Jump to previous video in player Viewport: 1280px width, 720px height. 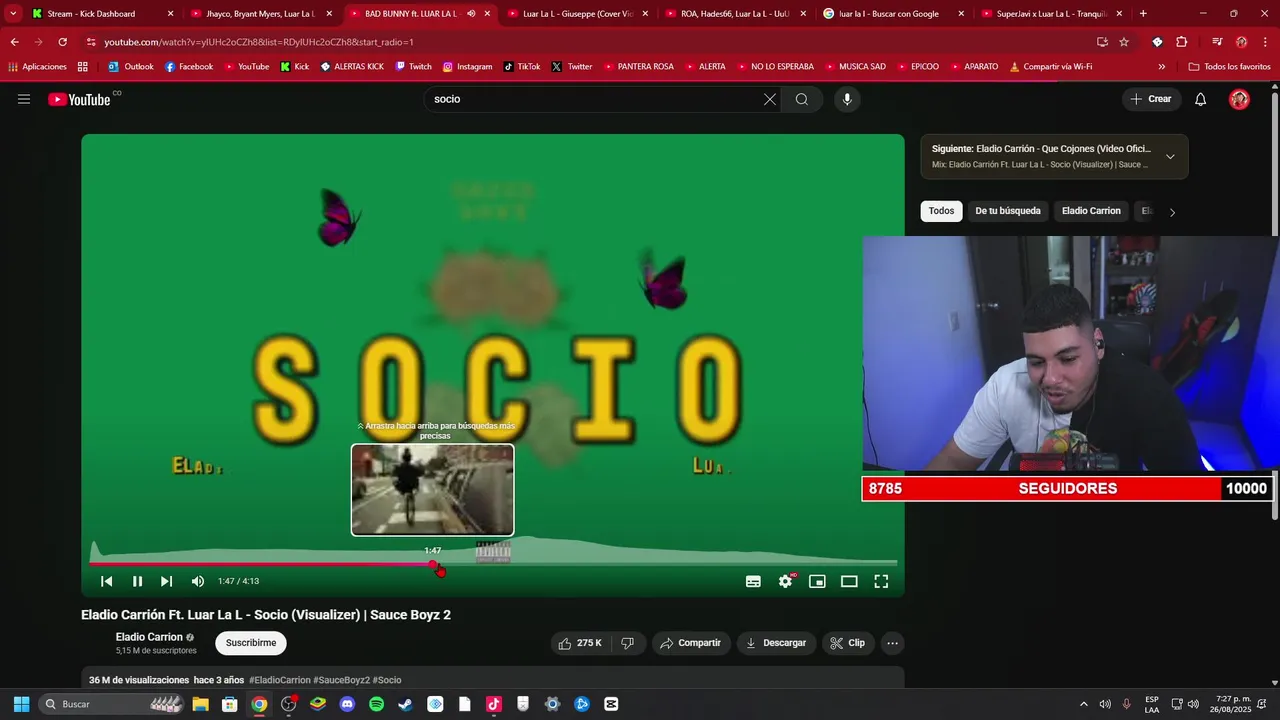107,581
